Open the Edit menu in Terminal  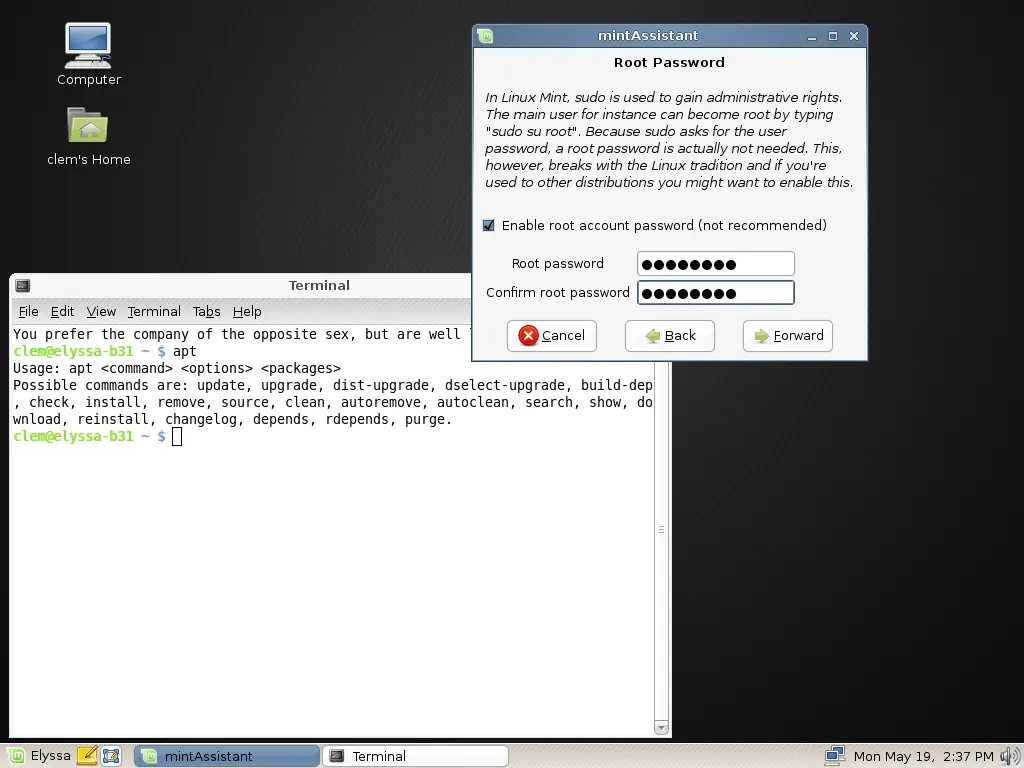[62, 312]
